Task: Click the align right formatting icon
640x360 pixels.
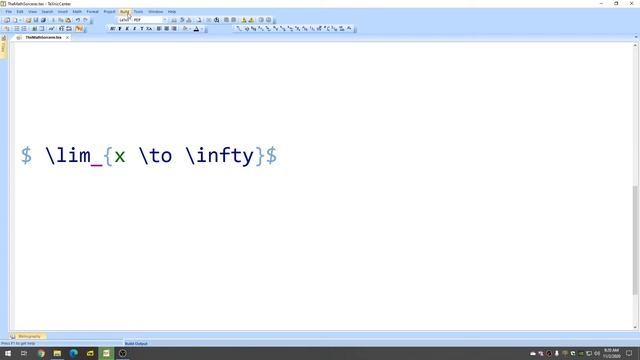Action: [x=174, y=29]
